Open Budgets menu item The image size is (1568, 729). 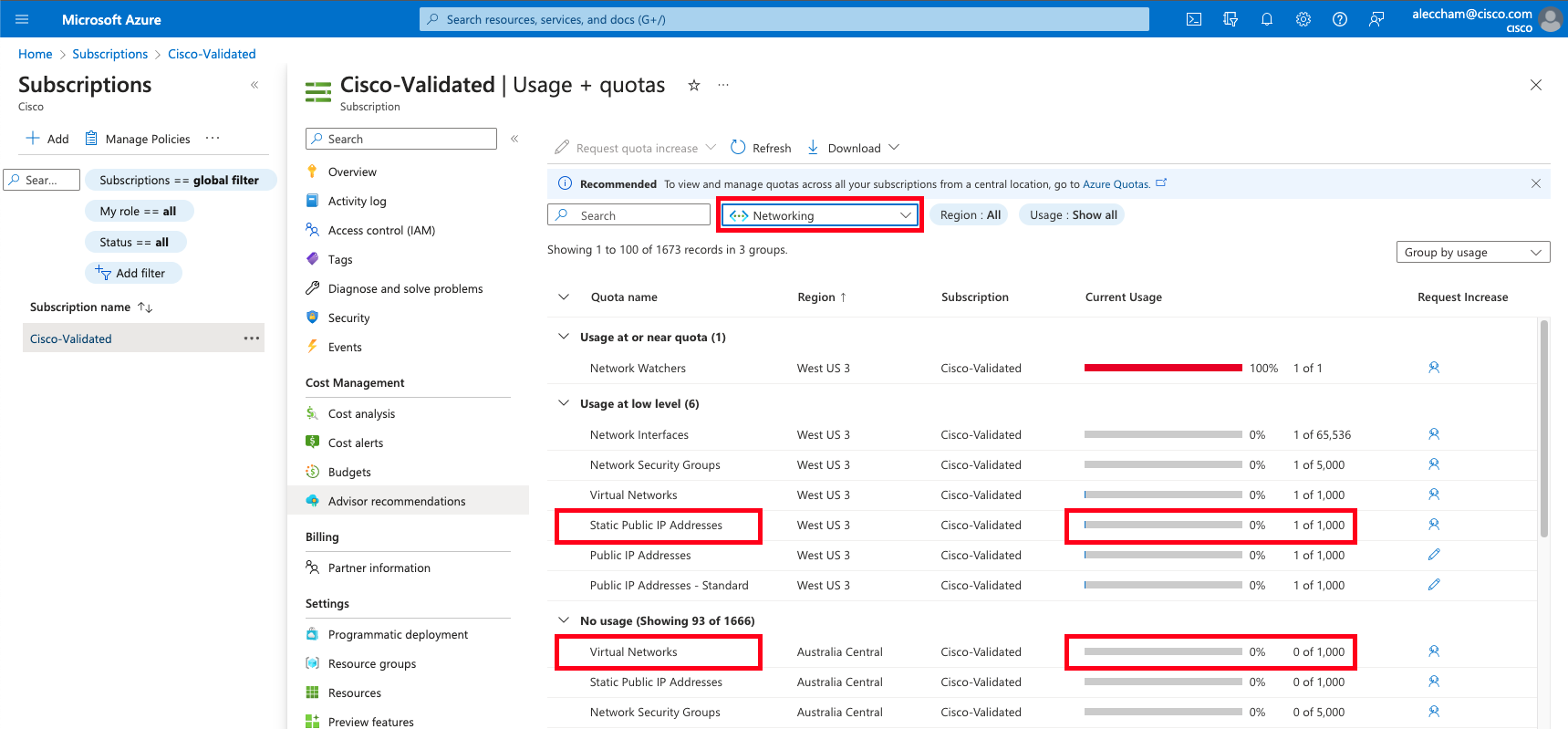tap(349, 472)
